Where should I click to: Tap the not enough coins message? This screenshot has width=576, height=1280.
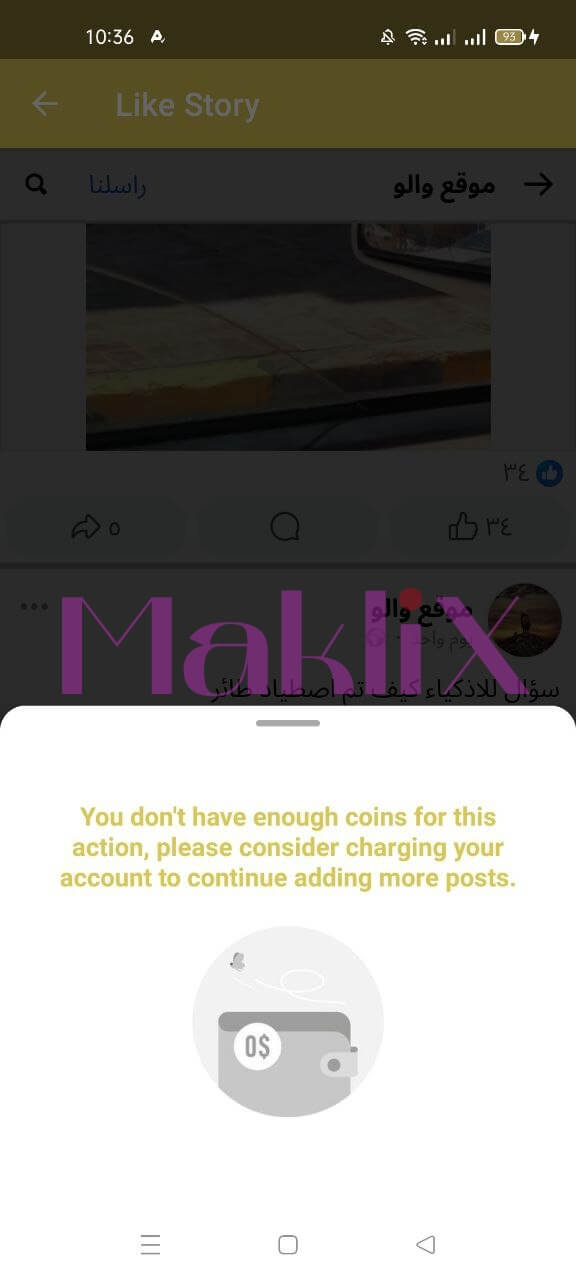(x=288, y=848)
